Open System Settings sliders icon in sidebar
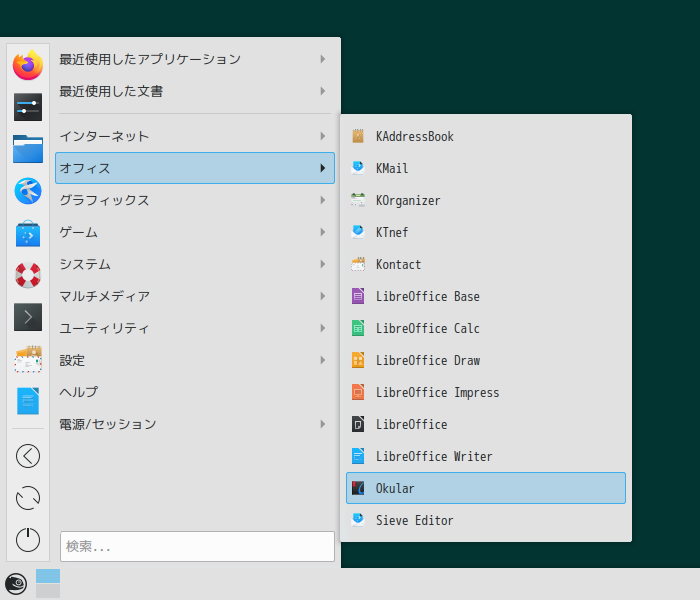This screenshot has height=600, width=700. click(28, 107)
